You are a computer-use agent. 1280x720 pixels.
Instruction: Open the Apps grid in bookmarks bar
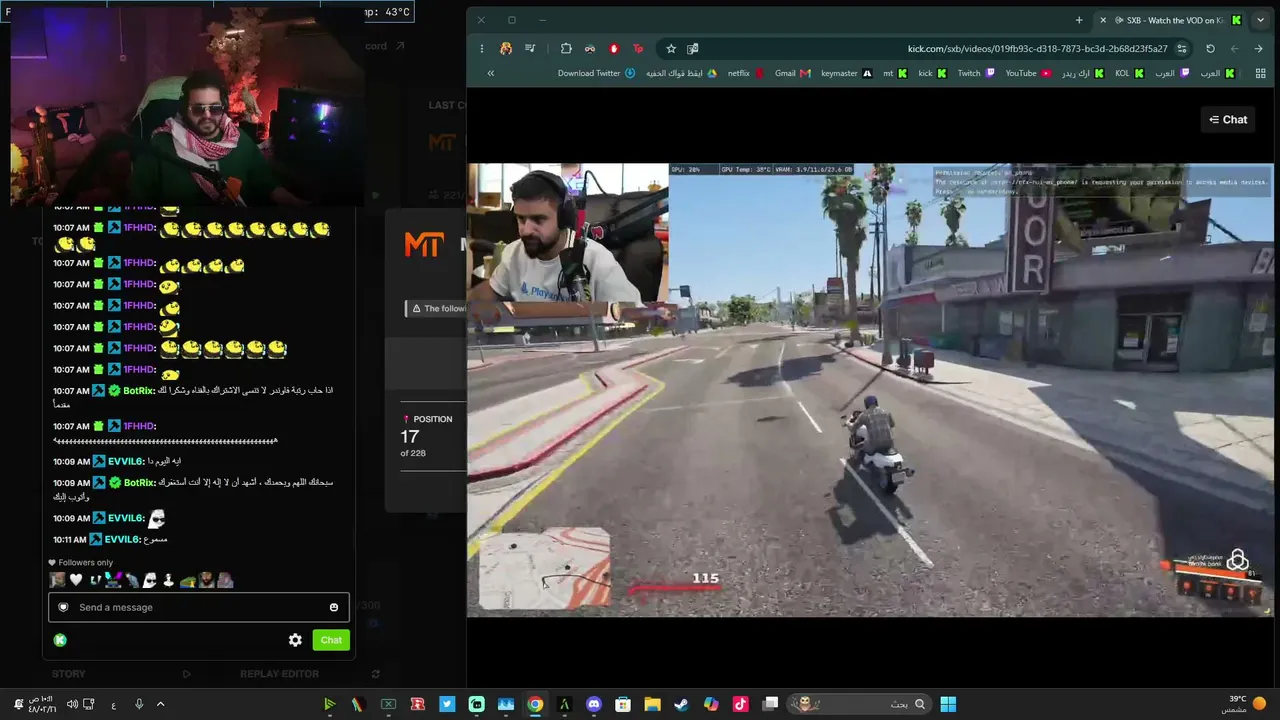click(x=1260, y=73)
